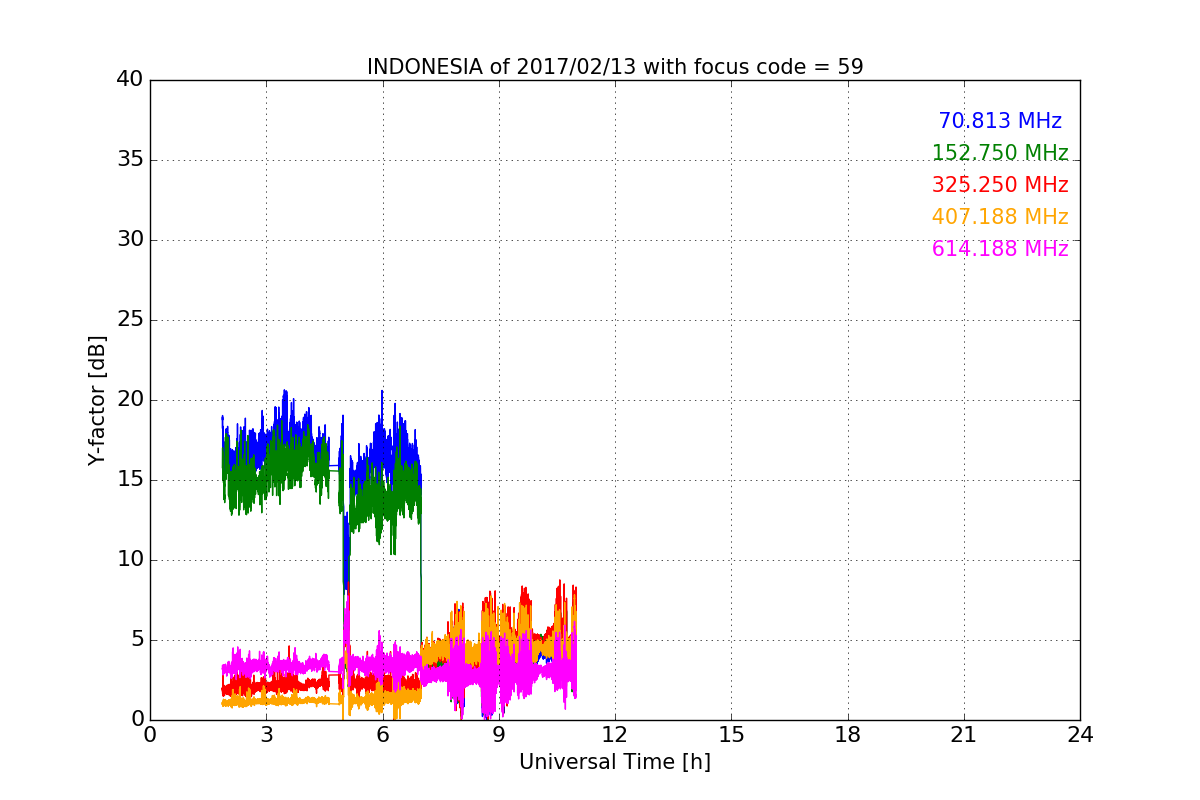Image resolution: width=1200 pixels, height=800 pixels.
Task: Click y-axis tick value 15
Action: click(129, 480)
